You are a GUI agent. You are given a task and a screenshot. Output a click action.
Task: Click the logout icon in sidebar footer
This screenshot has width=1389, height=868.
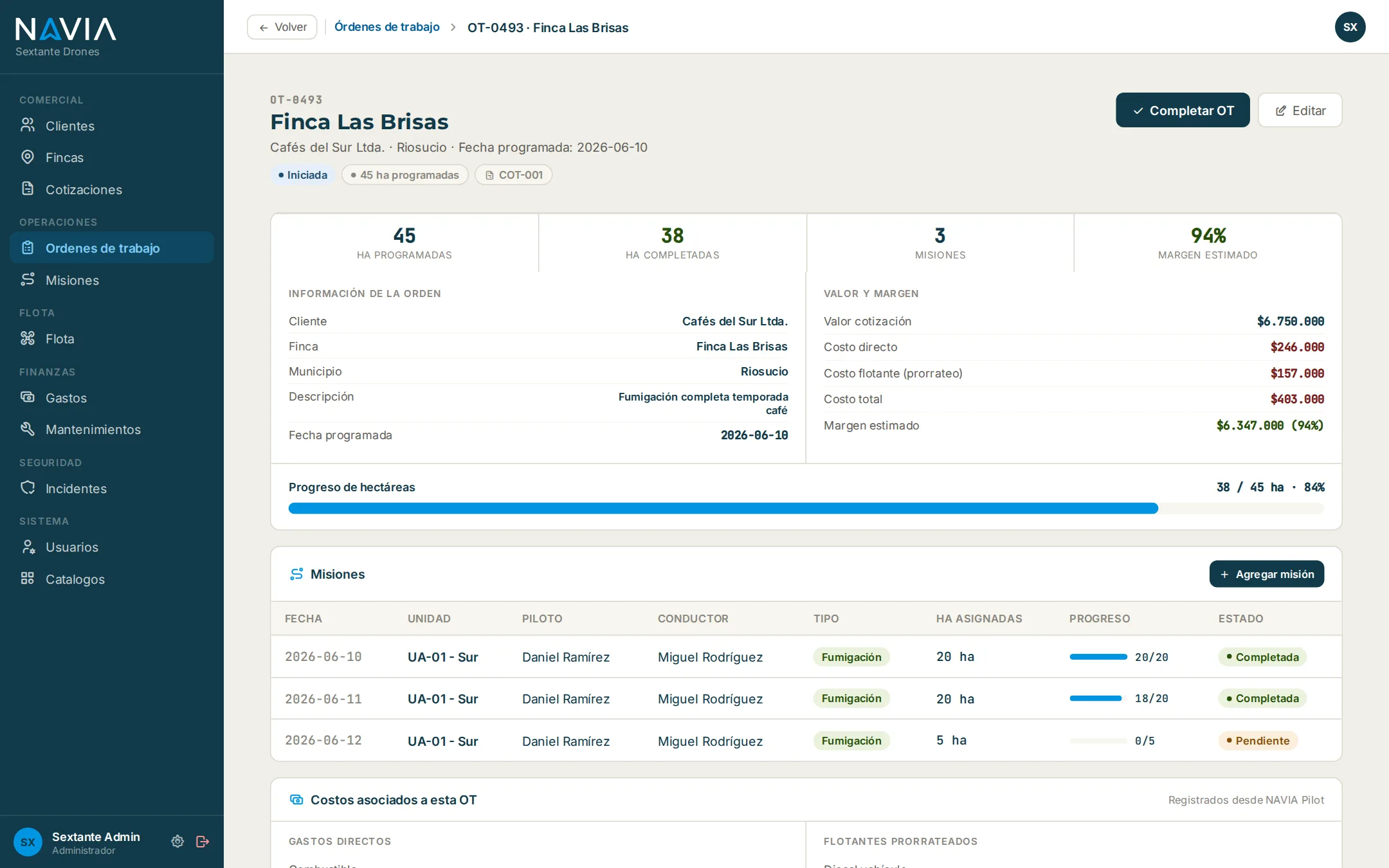[203, 842]
